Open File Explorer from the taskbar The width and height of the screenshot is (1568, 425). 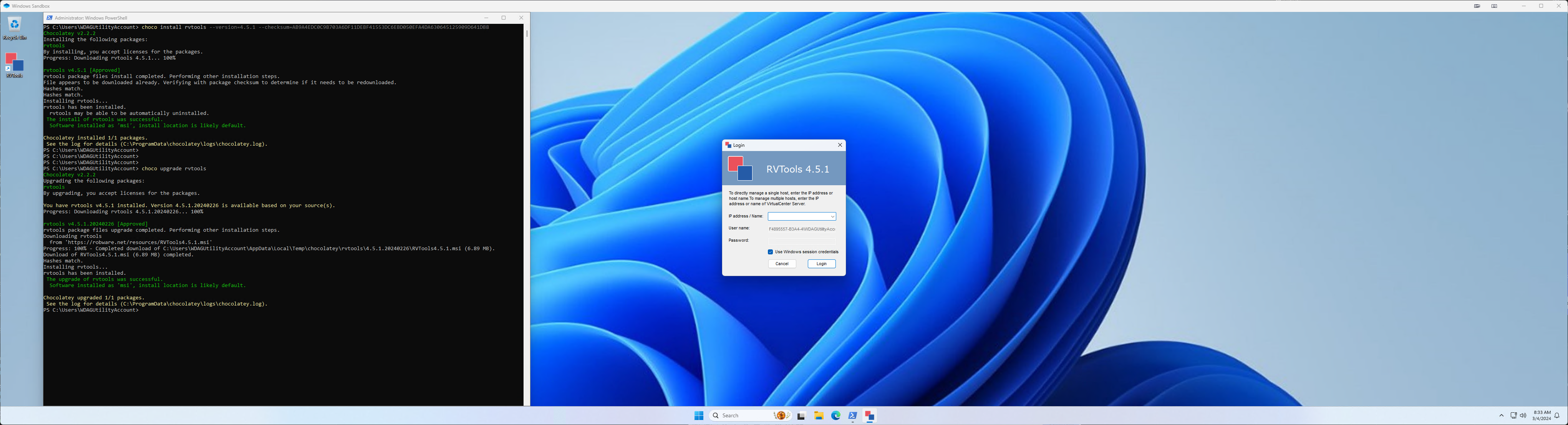(x=819, y=415)
